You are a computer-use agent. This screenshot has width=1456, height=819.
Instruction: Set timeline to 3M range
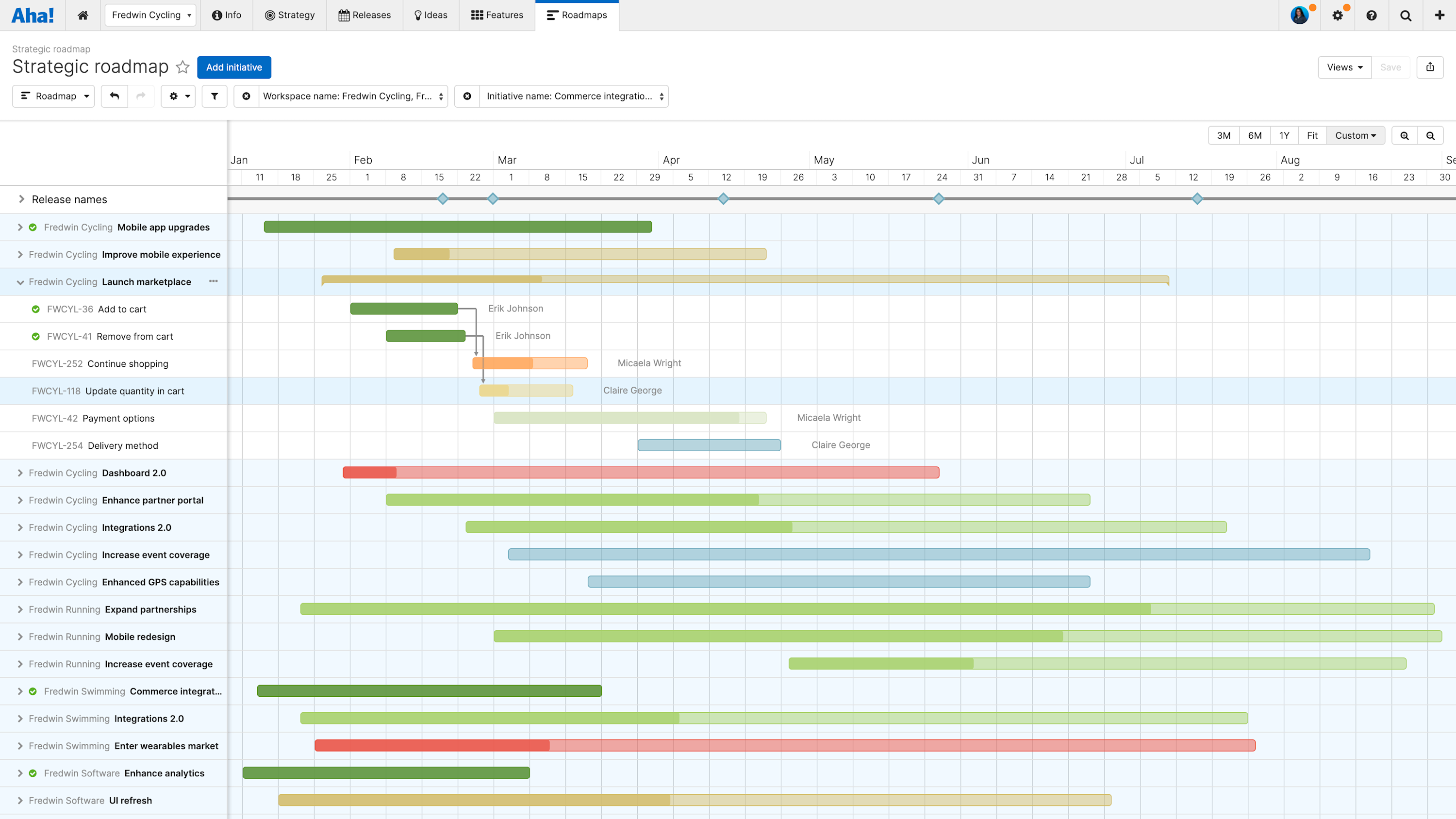[1224, 136]
